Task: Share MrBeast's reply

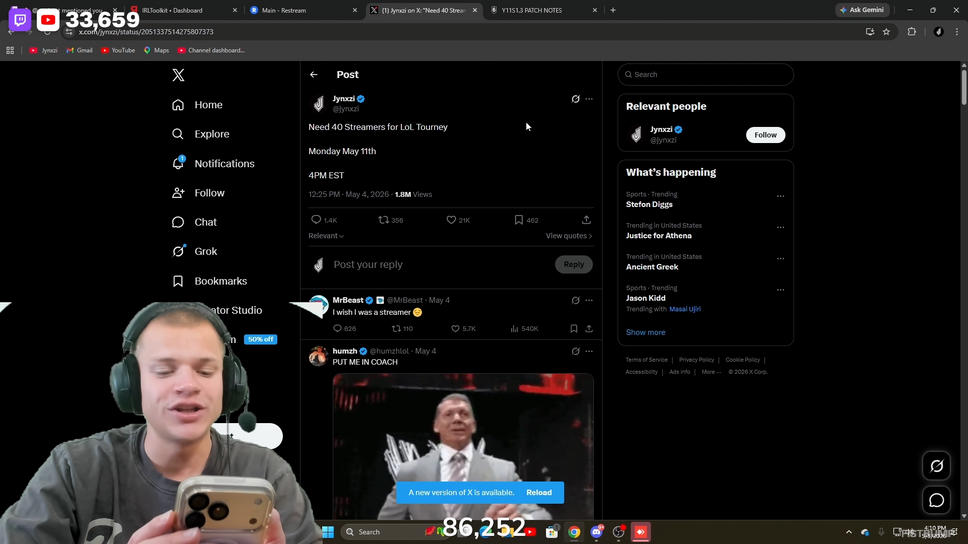Action: (589, 328)
